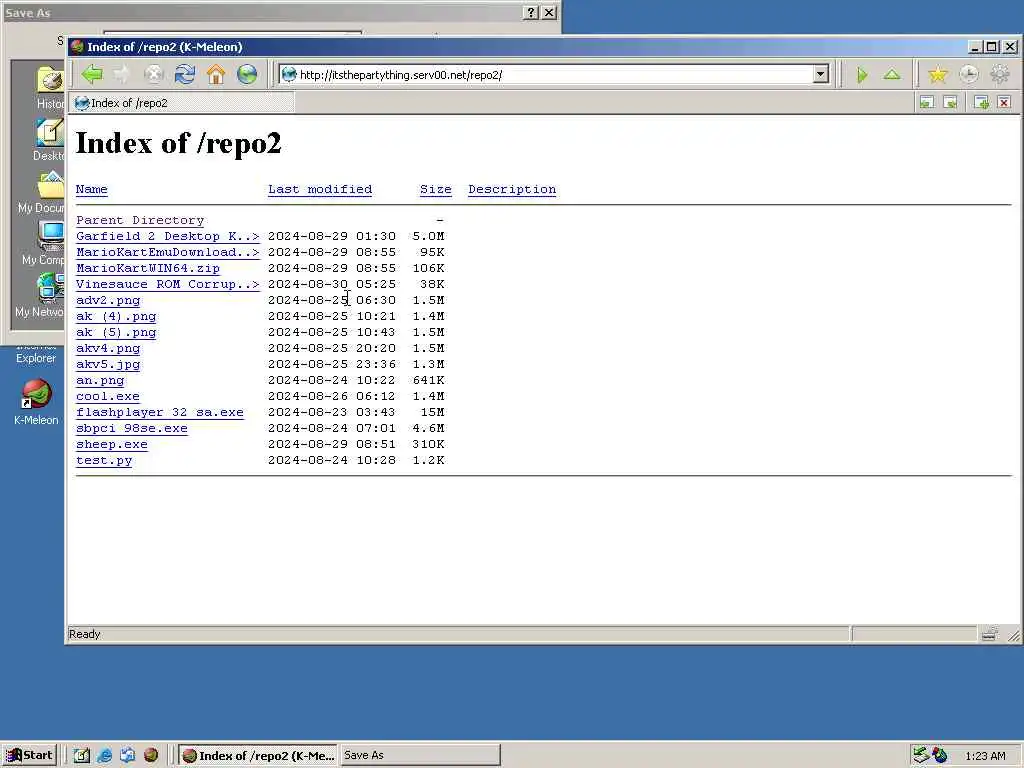
Task: Click the system tray network icon
Action: point(921,755)
